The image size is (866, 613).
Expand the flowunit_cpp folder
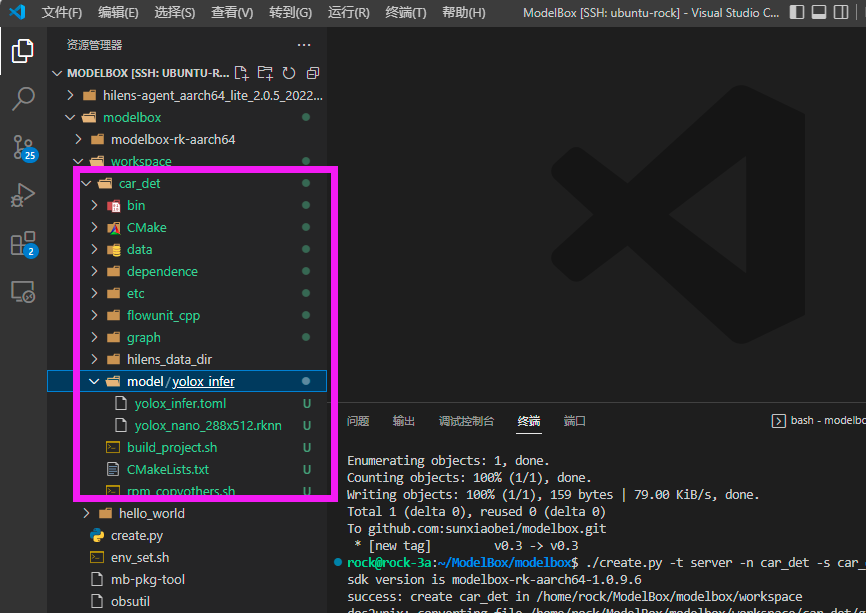click(94, 315)
